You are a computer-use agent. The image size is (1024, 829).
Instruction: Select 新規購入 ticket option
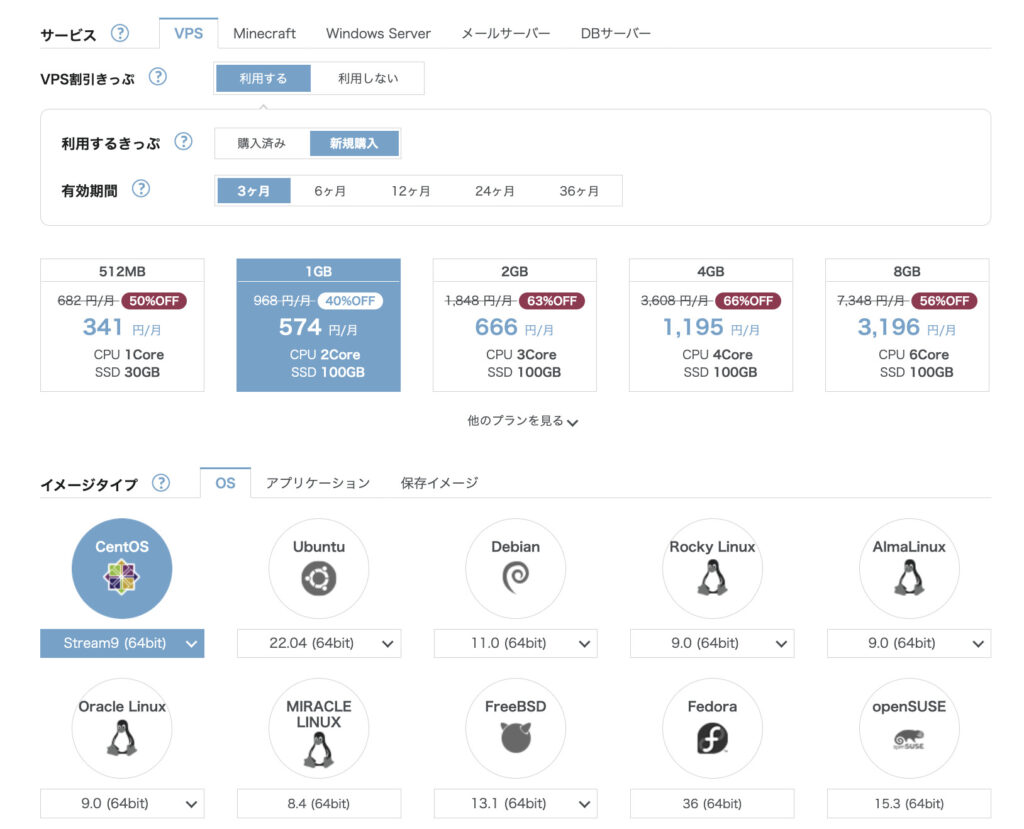pos(354,143)
